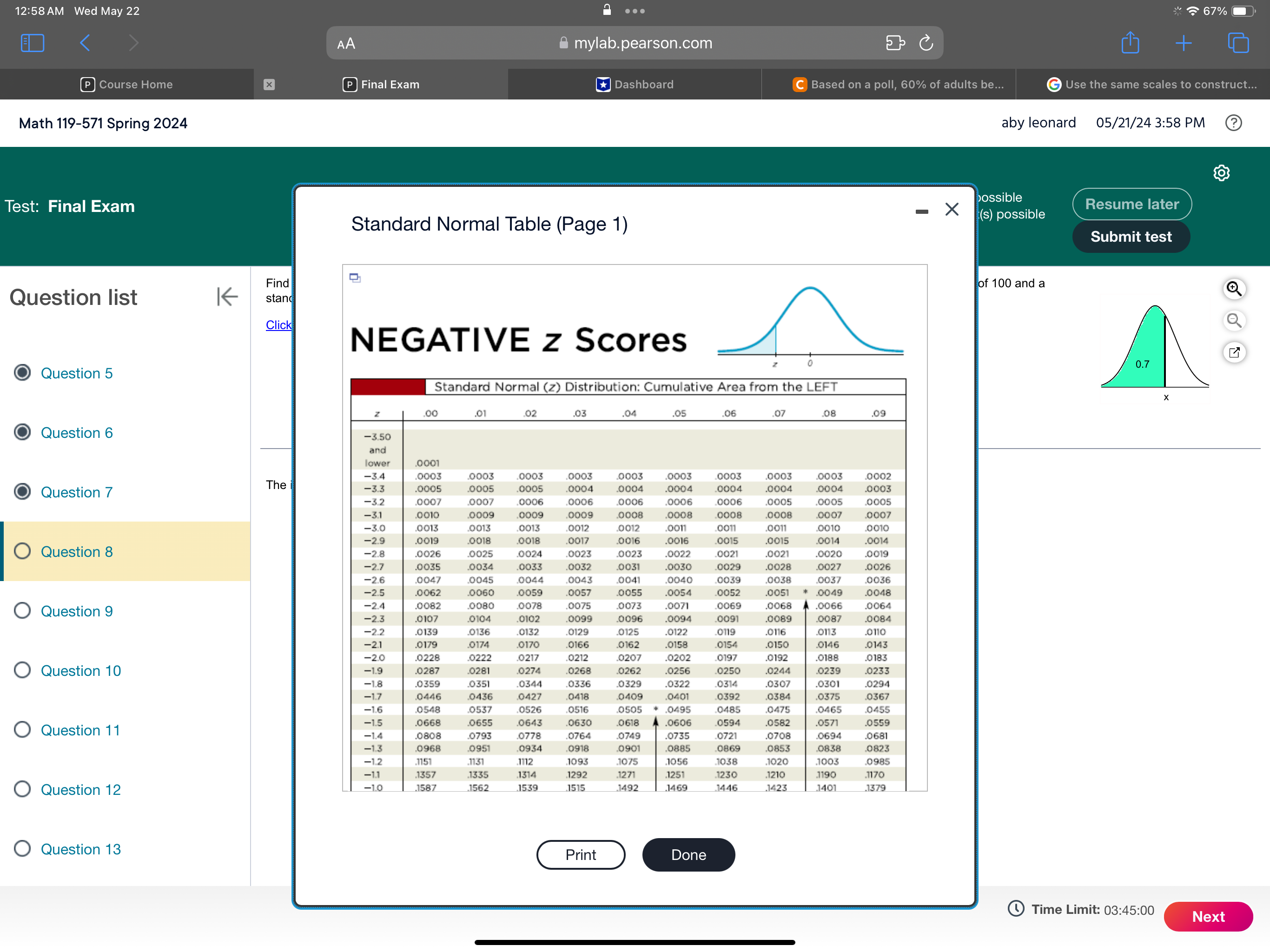This screenshot has height=952, width=1270.
Task: Click the Print button
Action: click(581, 854)
